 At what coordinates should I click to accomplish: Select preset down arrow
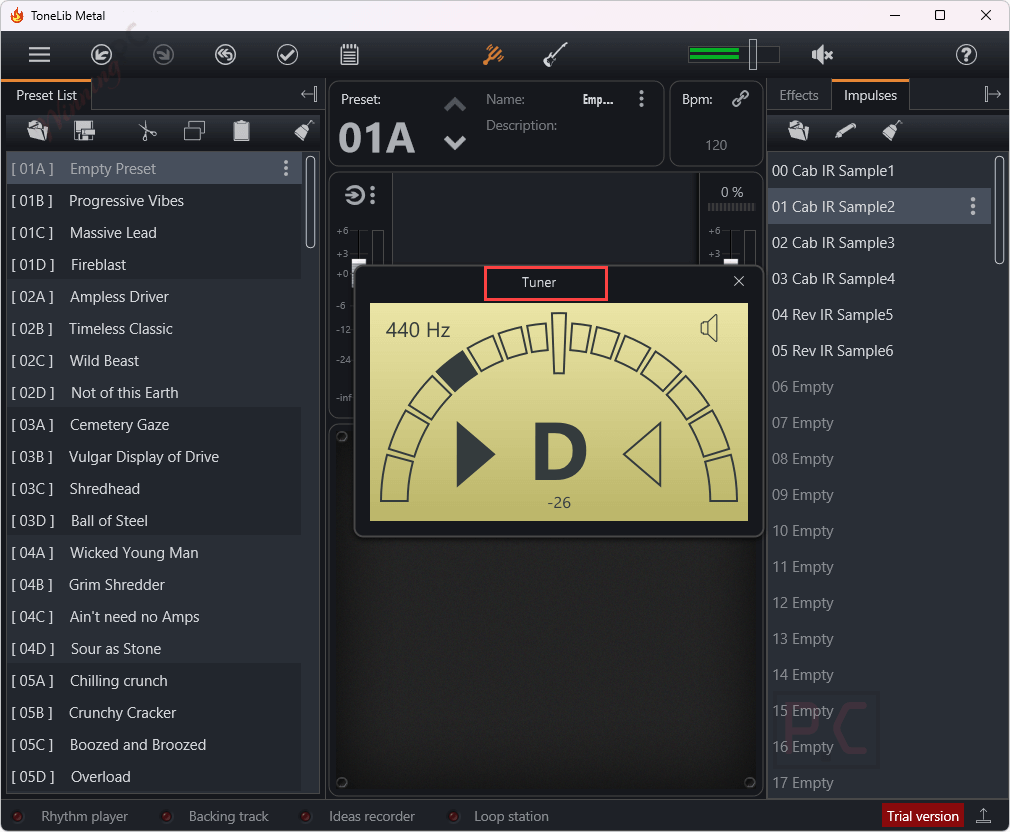coord(455,142)
